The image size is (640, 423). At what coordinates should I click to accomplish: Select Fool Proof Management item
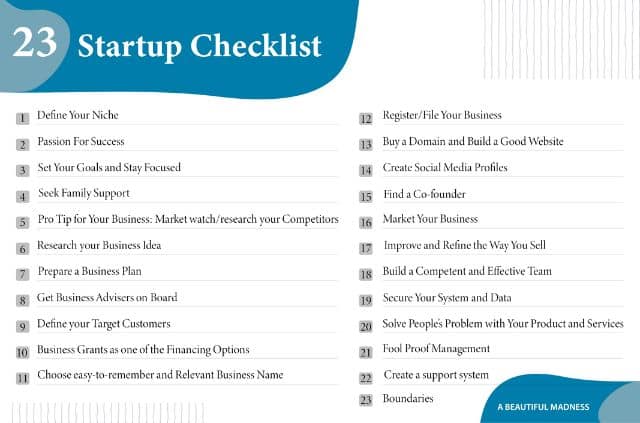click(436, 349)
